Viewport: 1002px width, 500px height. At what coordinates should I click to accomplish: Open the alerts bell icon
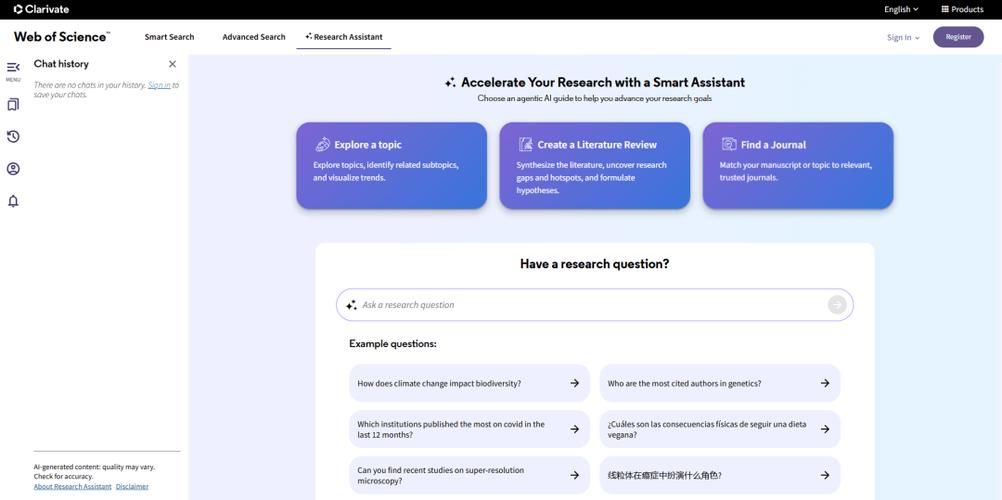click(x=13, y=201)
